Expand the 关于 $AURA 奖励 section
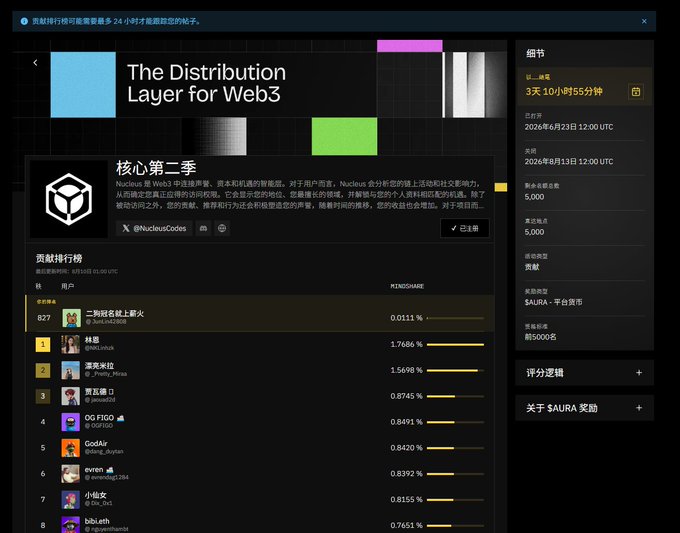The height and width of the screenshot is (533, 680). 584,408
